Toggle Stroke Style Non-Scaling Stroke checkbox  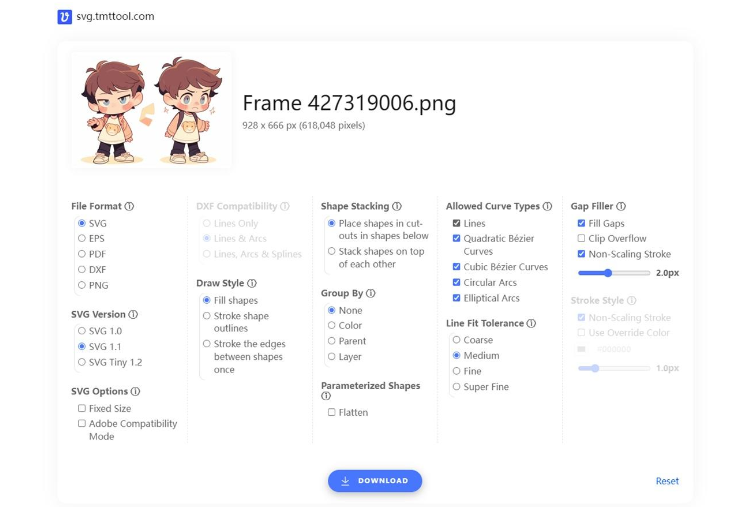[581, 318]
